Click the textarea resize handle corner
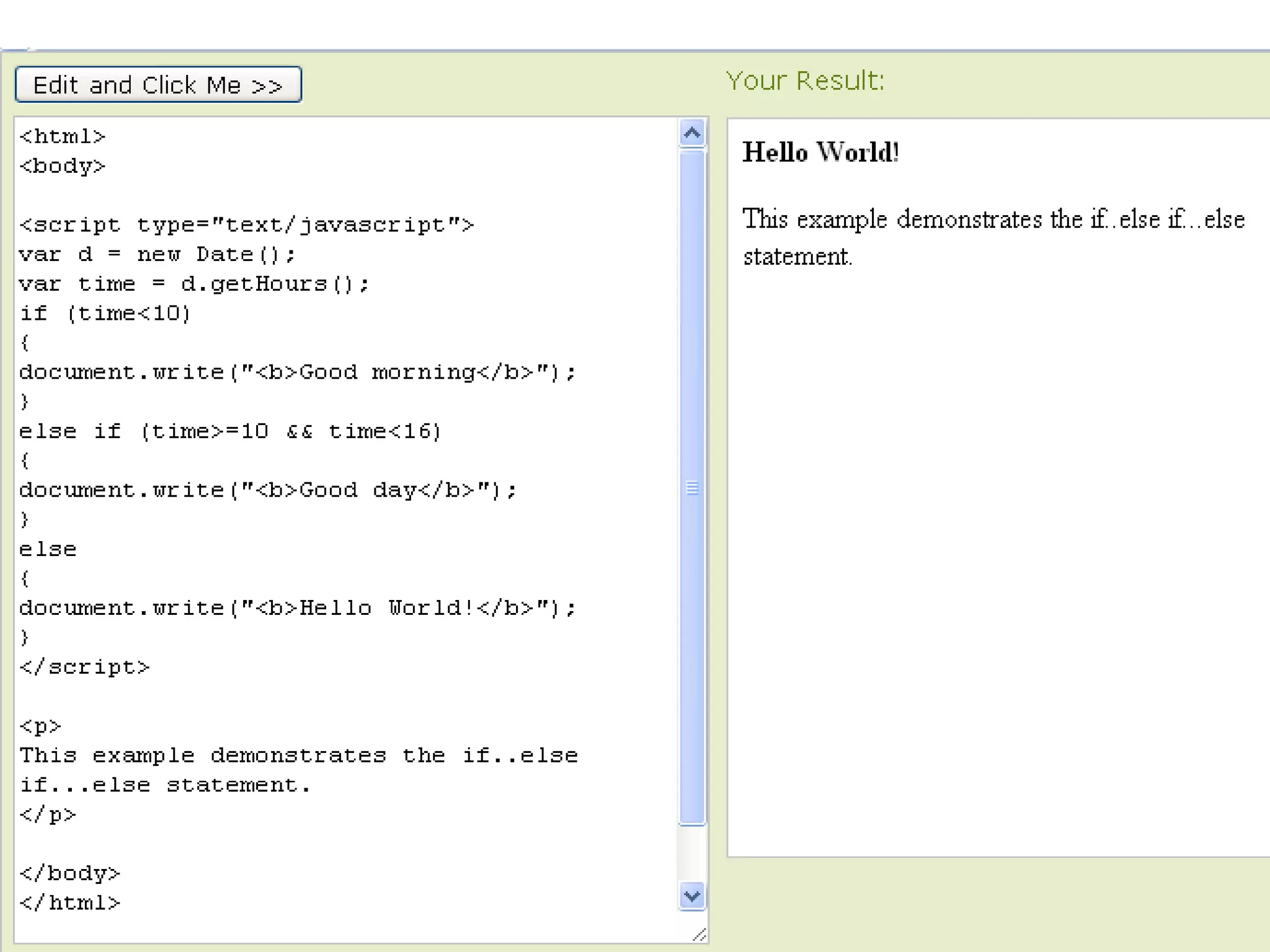This screenshot has width=1270, height=952. coord(699,935)
